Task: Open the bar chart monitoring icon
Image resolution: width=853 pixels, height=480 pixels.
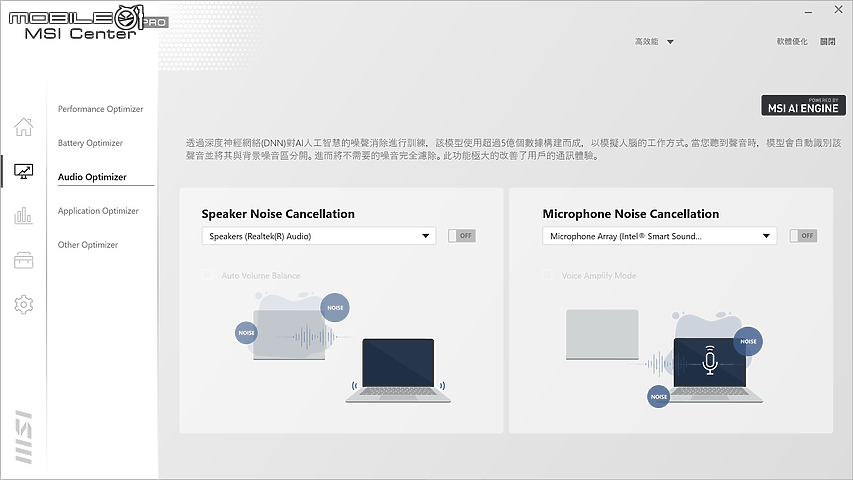Action: (23, 216)
